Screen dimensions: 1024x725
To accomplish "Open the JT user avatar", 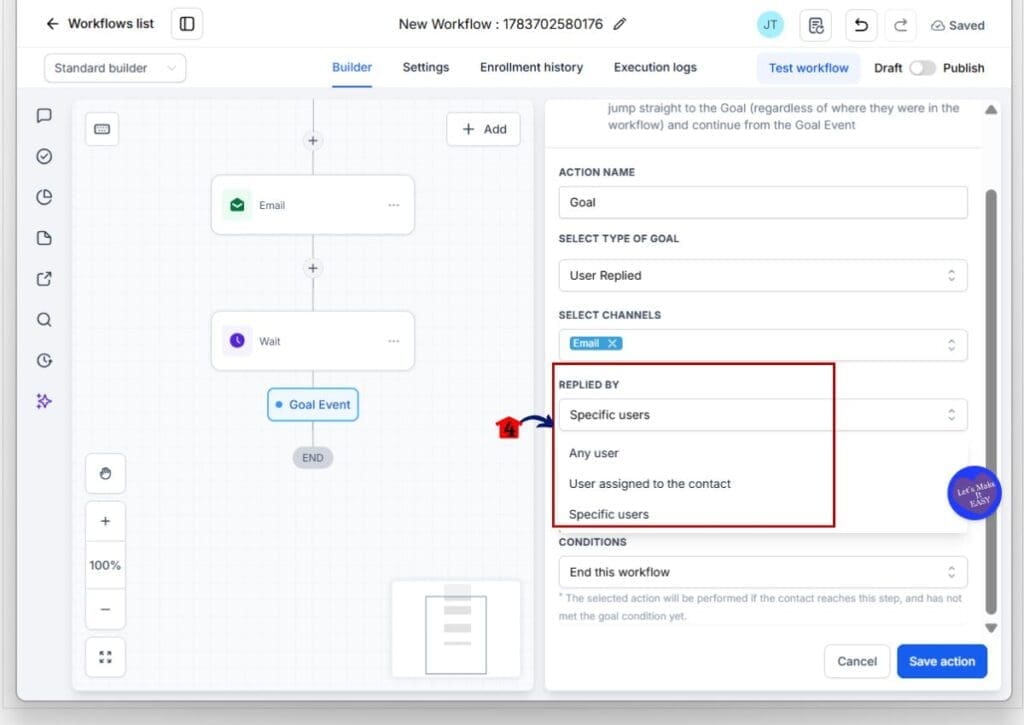I will pos(770,25).
